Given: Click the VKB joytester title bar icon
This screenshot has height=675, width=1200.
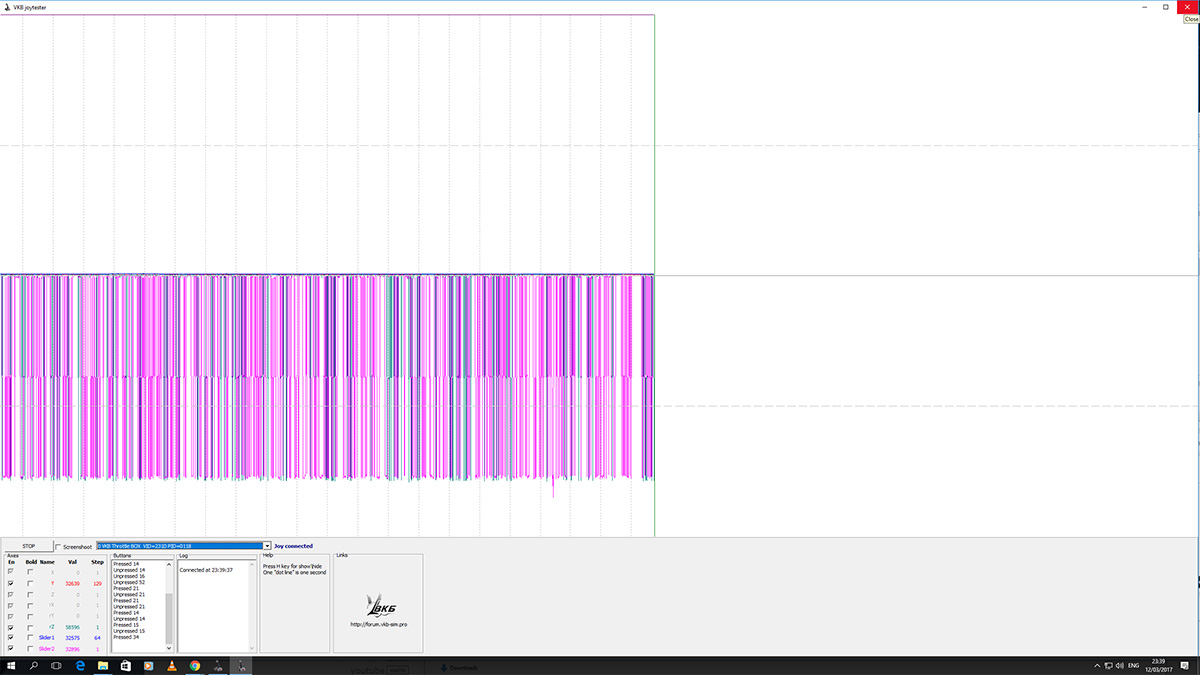Looking at the screenshot, I should coord(8,6).
